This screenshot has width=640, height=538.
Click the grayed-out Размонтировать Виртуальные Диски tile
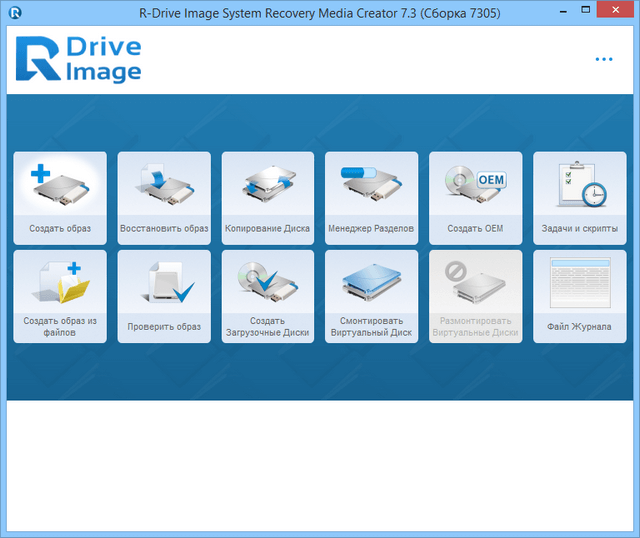tap(475, 295)
